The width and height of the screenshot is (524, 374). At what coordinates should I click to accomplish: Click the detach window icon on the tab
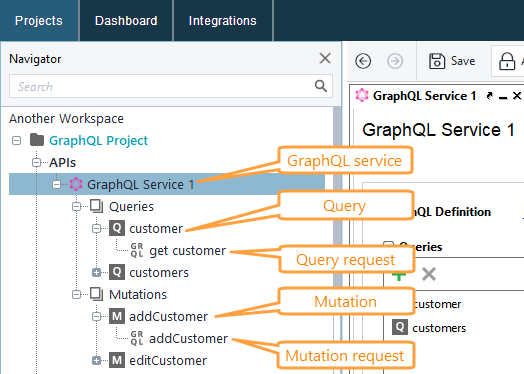tap(490, 96)
